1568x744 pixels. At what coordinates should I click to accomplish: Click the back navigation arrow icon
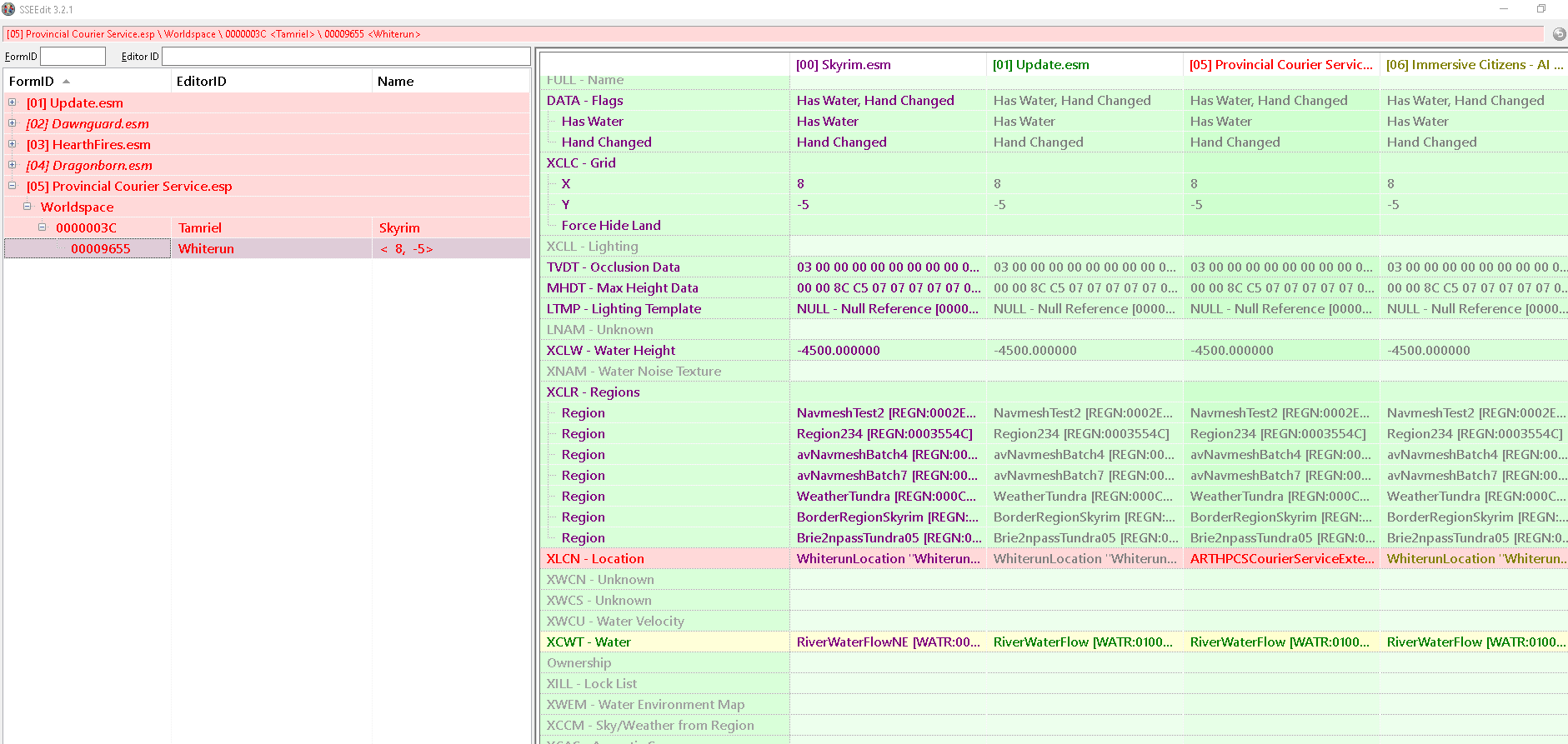pos(1559,34)
